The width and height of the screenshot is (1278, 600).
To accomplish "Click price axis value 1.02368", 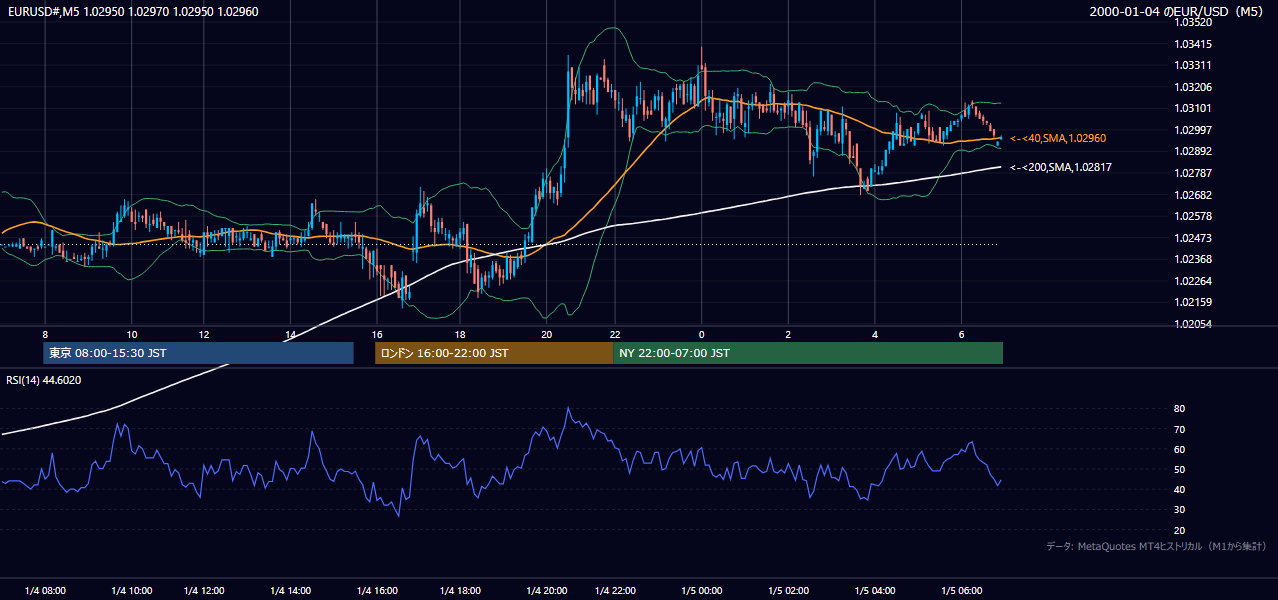I will click(1194, 259).
